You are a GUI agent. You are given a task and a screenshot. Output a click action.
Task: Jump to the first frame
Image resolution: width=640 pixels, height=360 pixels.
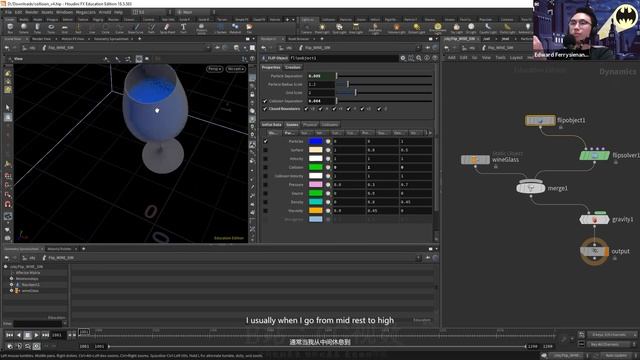point(9,335)
